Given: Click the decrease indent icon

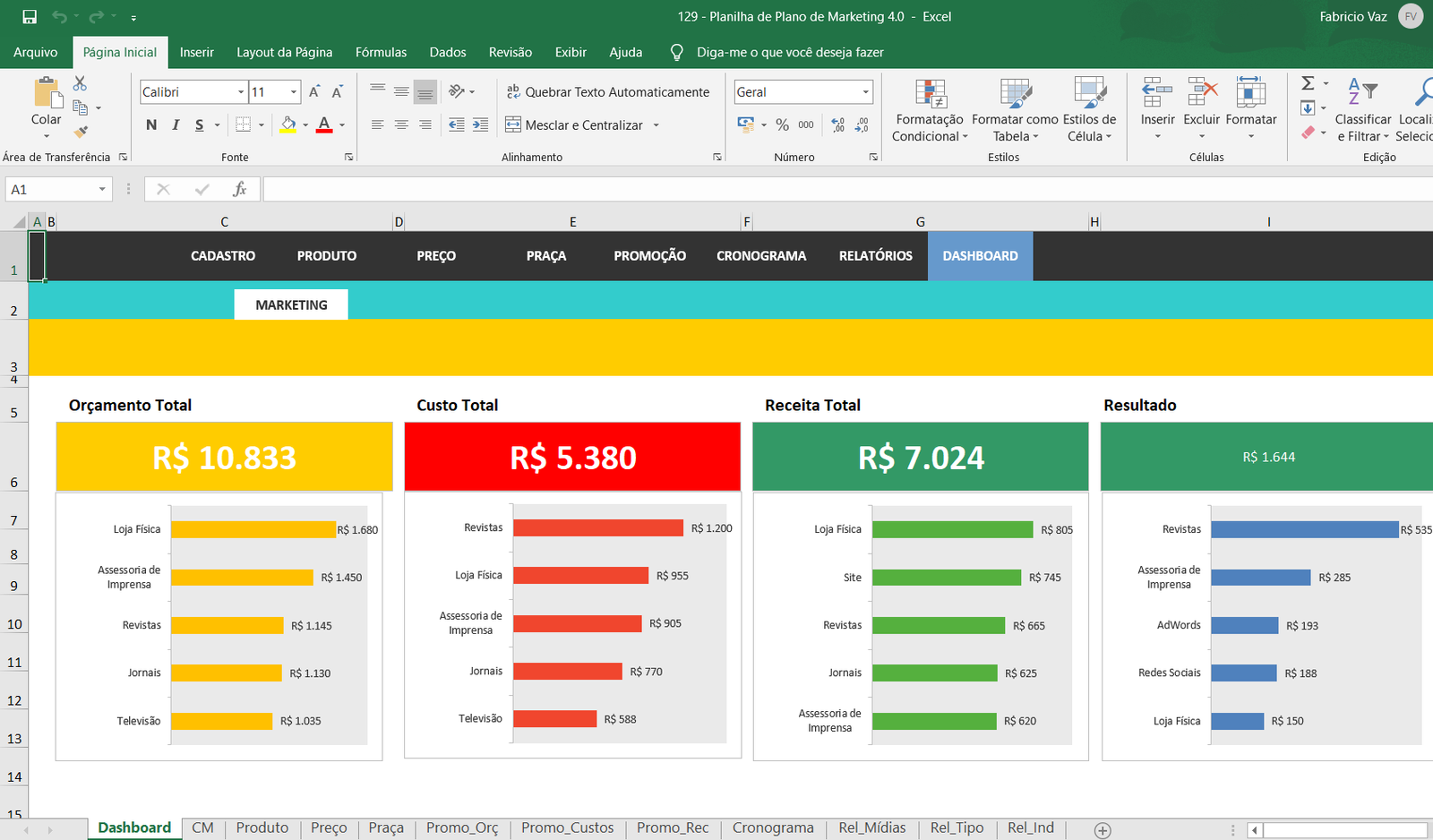Looking at the screenshot, I should point(457,125).
